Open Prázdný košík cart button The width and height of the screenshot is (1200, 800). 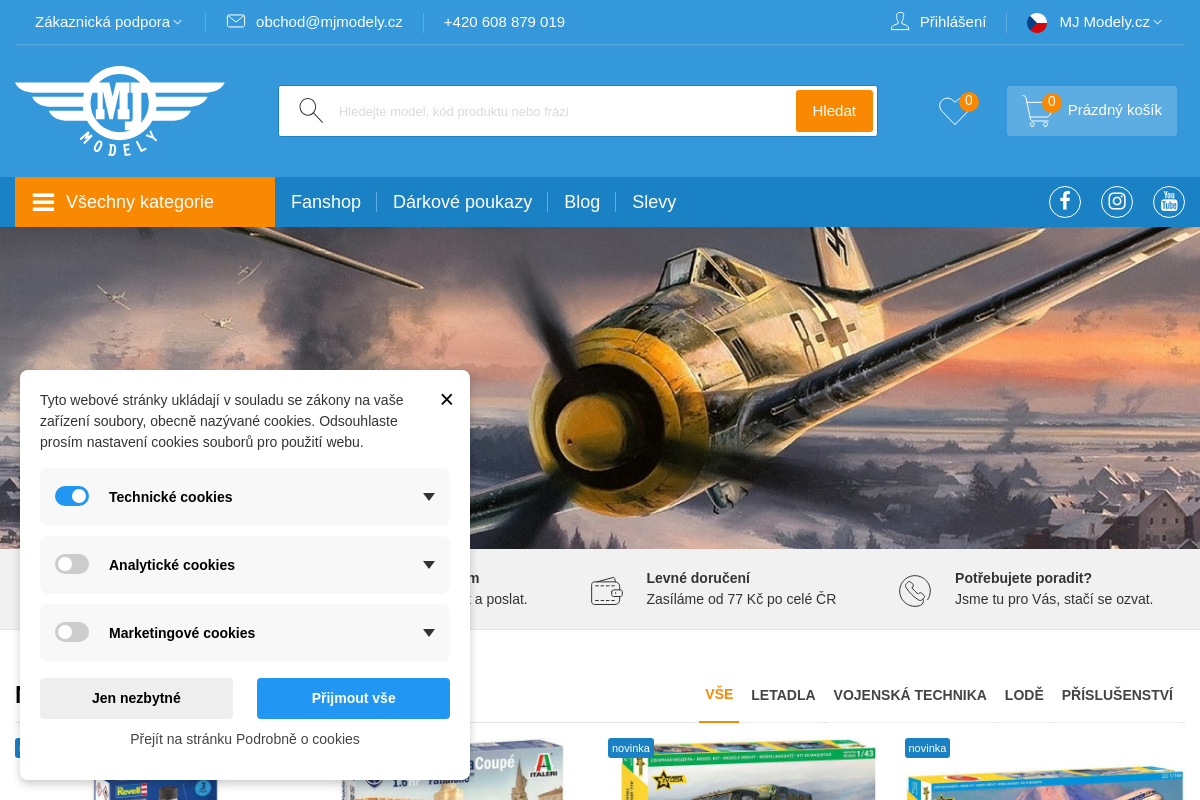click(x=1092, y=111)
